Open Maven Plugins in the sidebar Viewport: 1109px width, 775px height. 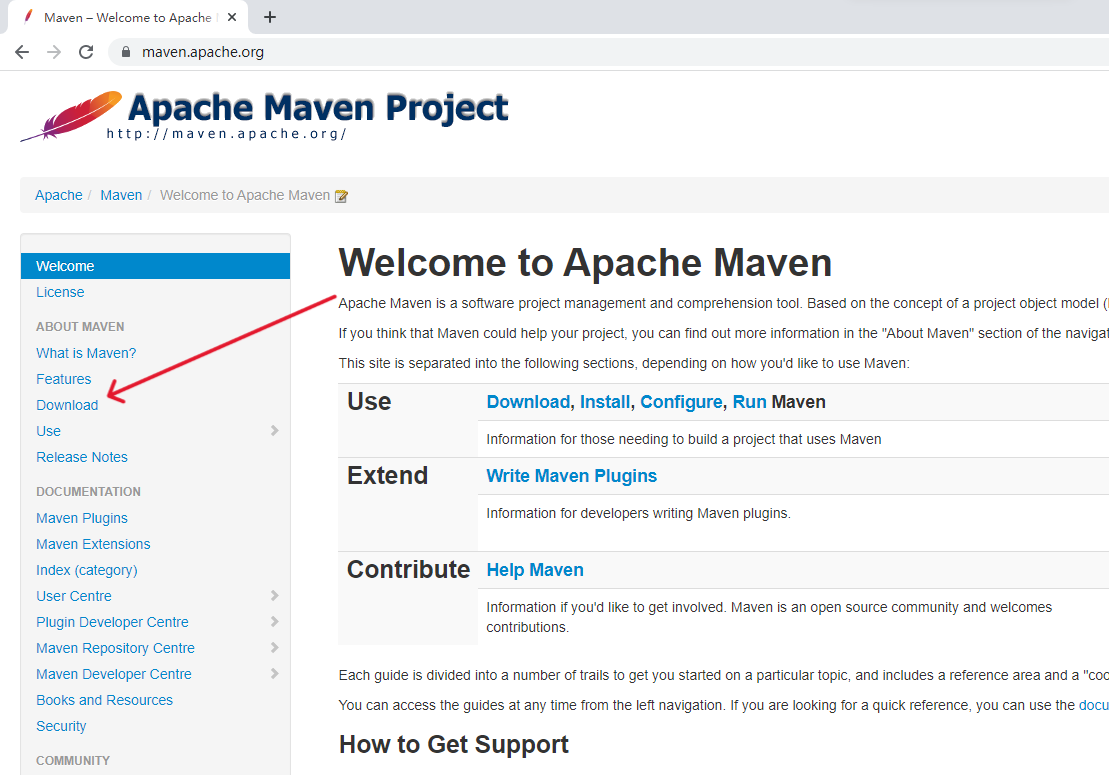(82, 518)
